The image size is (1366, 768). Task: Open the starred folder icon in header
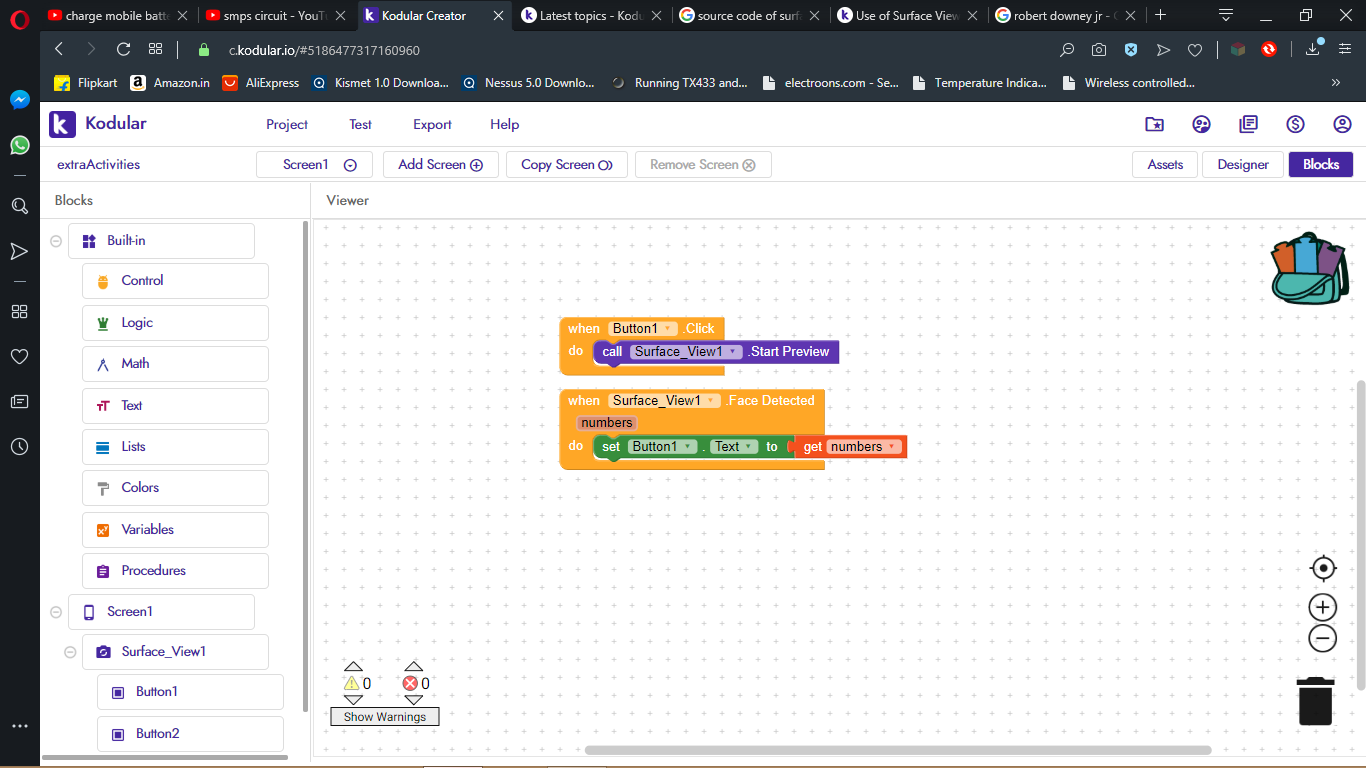(1155, 124)
